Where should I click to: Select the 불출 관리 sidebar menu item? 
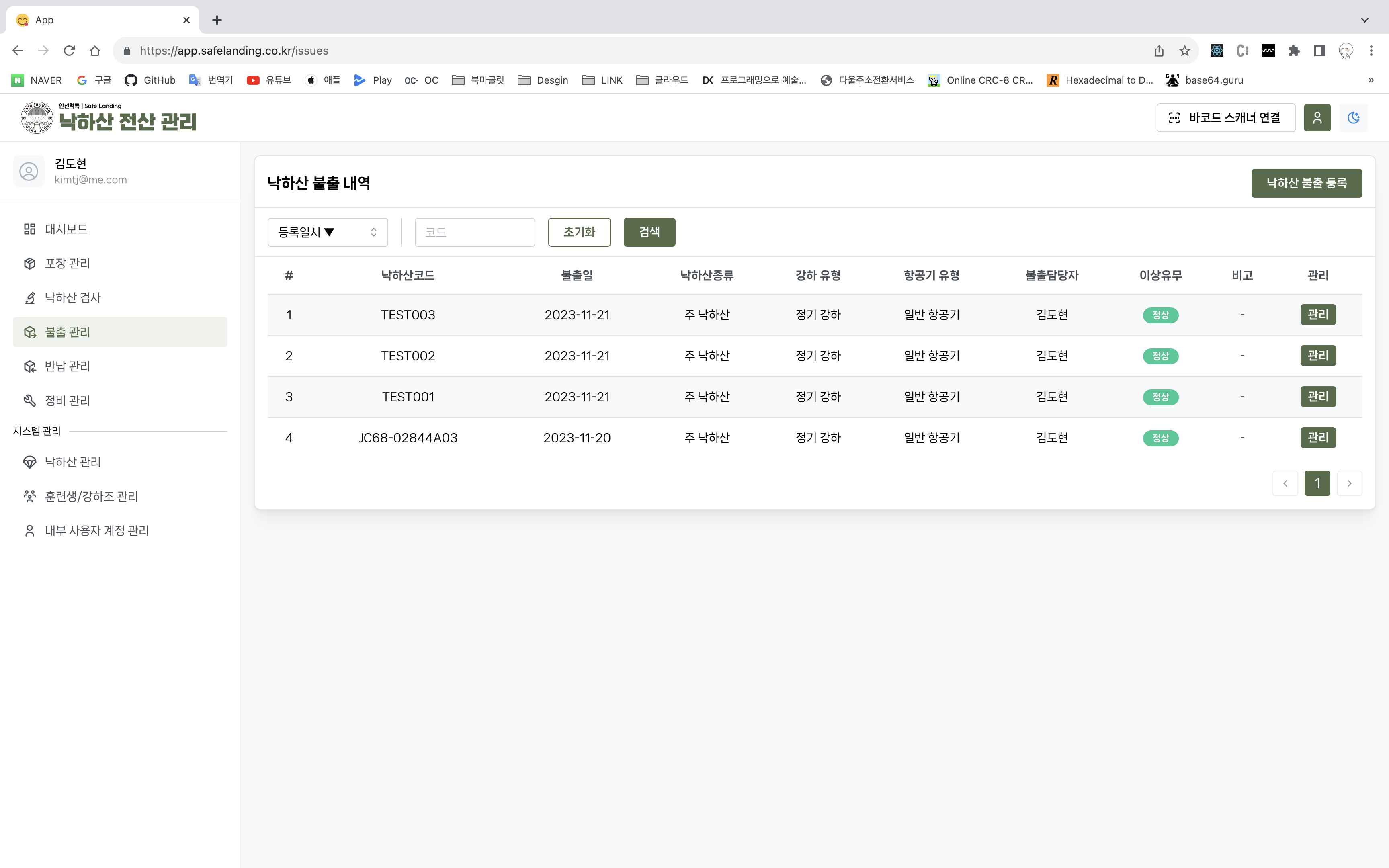[x=68, y=332]
